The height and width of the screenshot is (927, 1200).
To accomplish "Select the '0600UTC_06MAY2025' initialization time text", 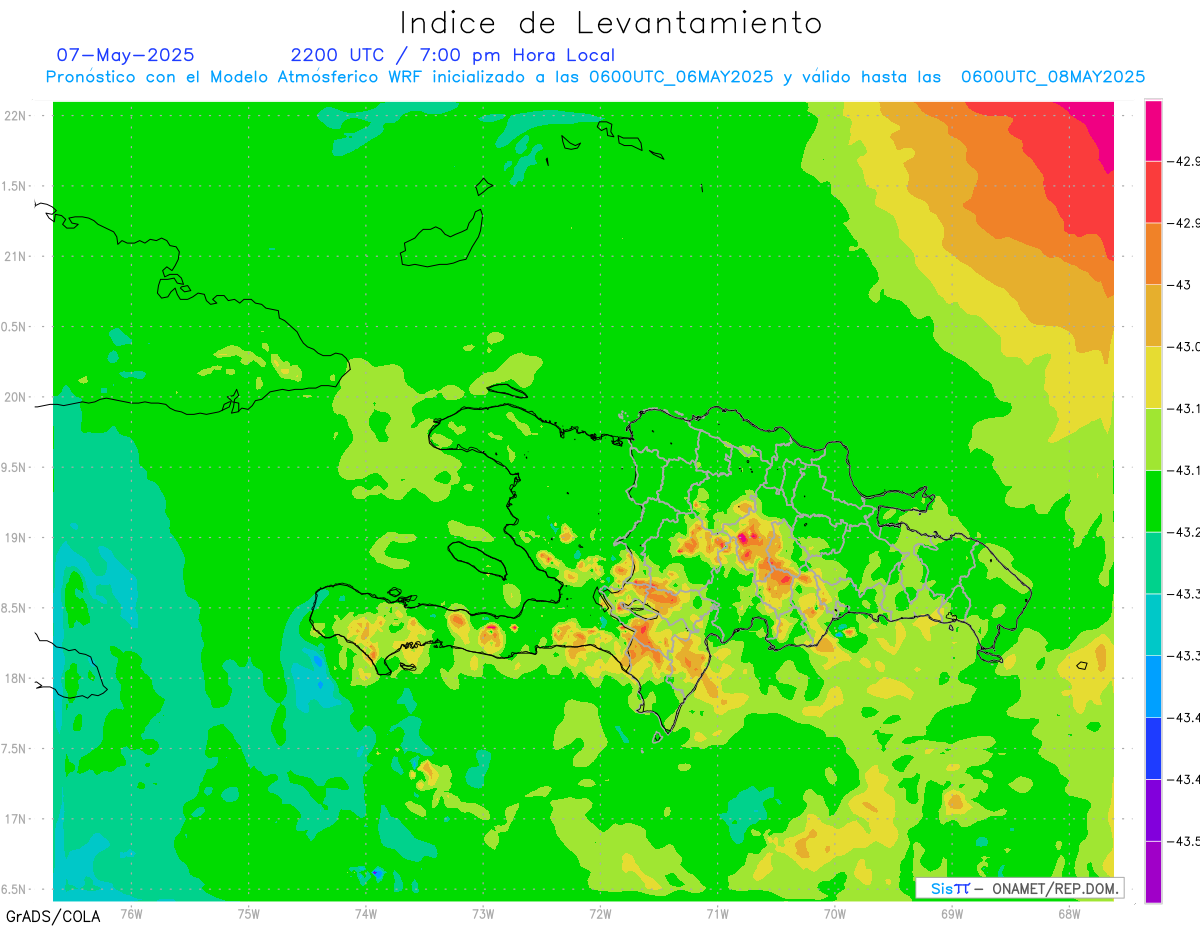I will tap(681, 77).
